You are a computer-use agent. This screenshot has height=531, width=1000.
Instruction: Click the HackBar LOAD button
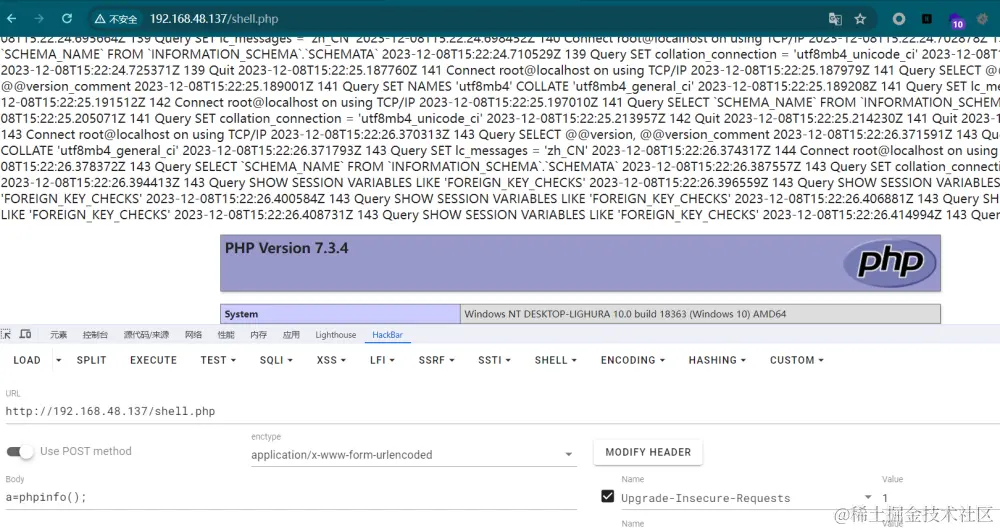pos(27,360)
